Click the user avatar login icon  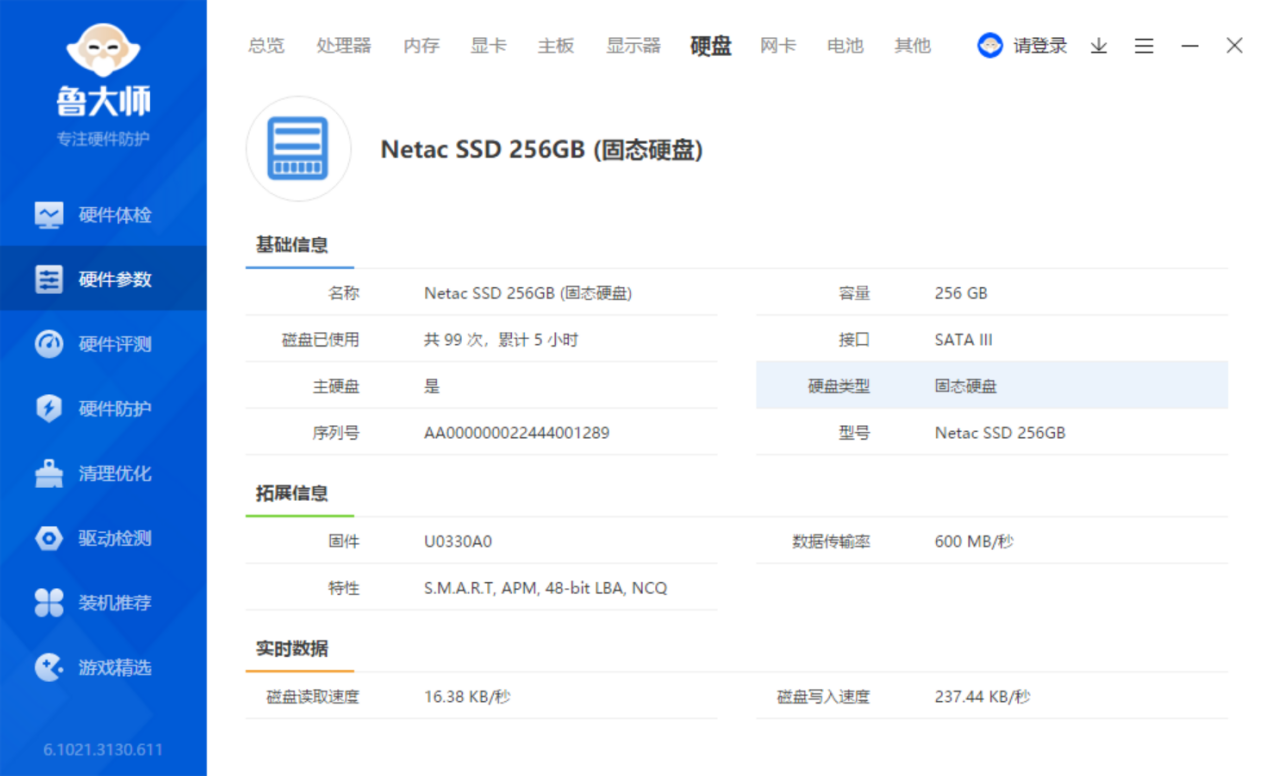pyautogui.click(x=990, y=46)
